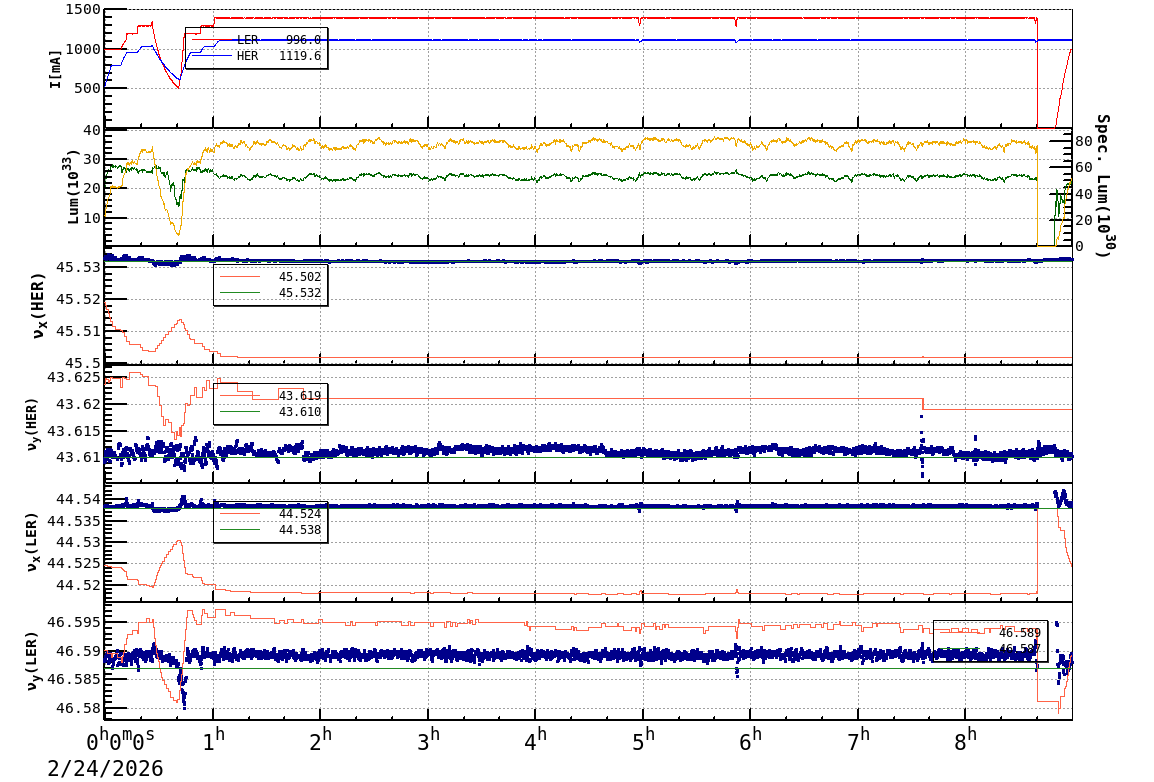Click the 2h time axis label
The height and width of the screenshot is (782, 1154).
(x=321, y=740)
